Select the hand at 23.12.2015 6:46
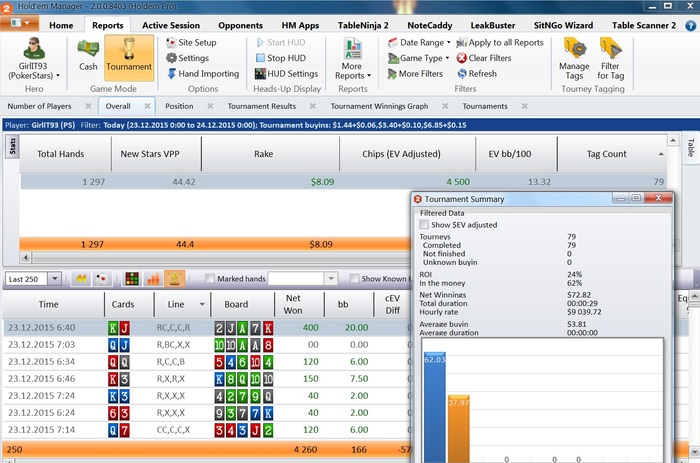The width and height of the screenshot is (700, 463). [205, 379]
